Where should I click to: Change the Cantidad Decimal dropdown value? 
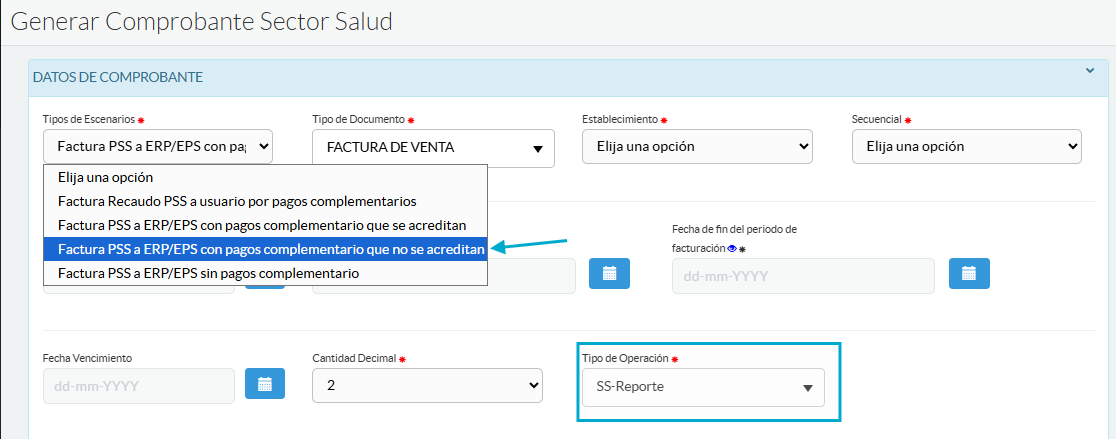click(x=427, y=386)
